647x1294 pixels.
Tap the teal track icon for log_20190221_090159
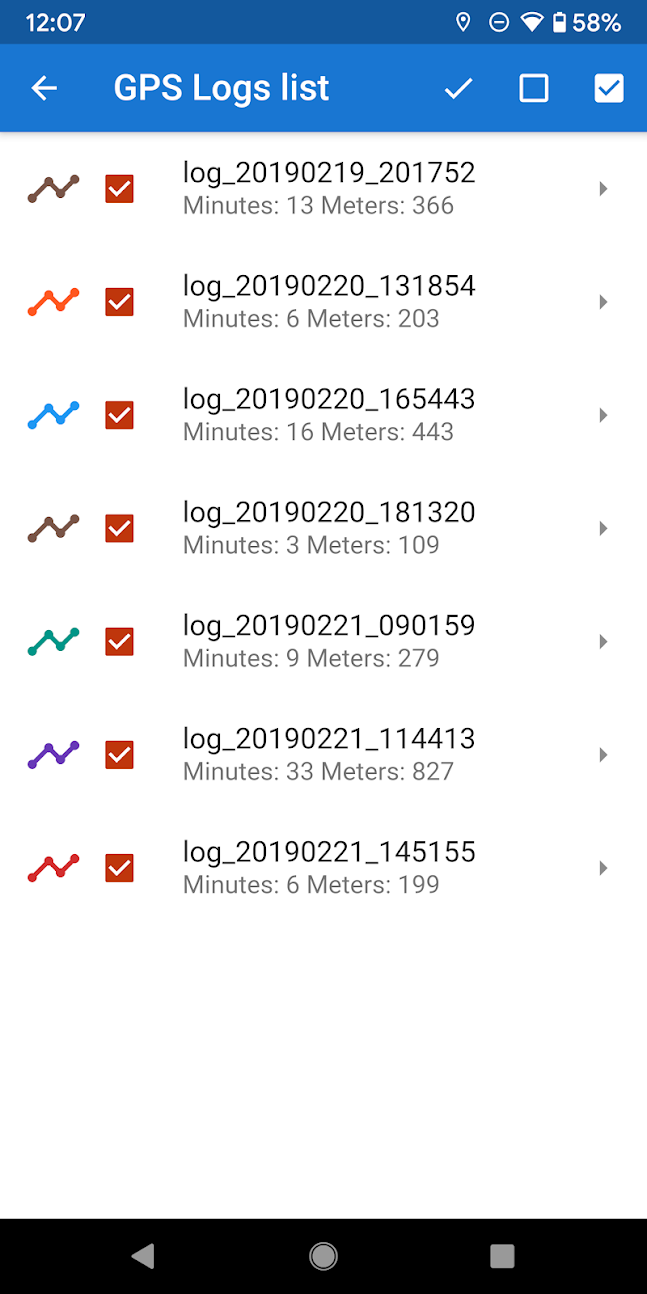pyautogui.click(x=53, y=641)
